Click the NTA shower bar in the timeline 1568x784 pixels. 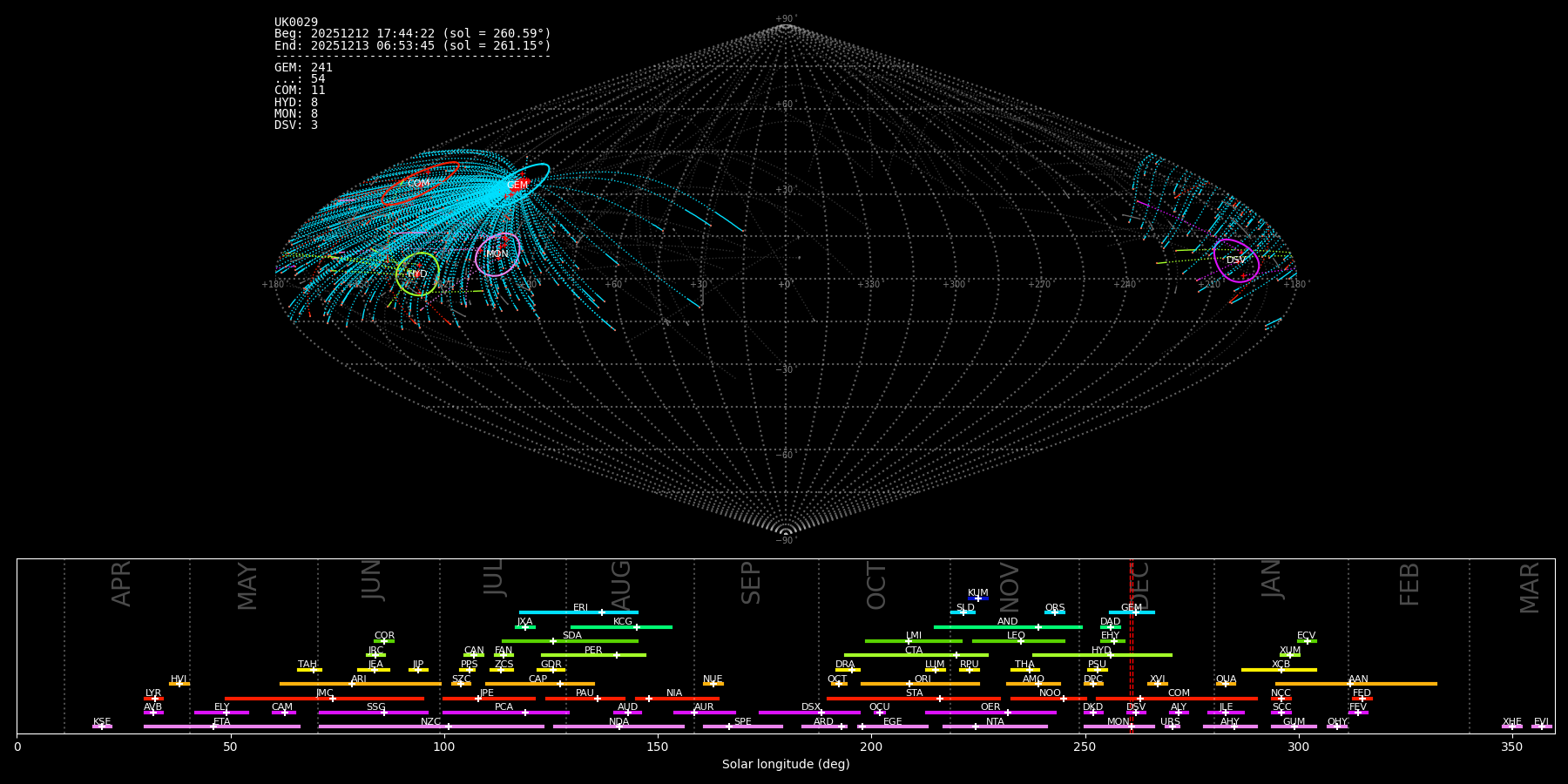pos(995,727)
